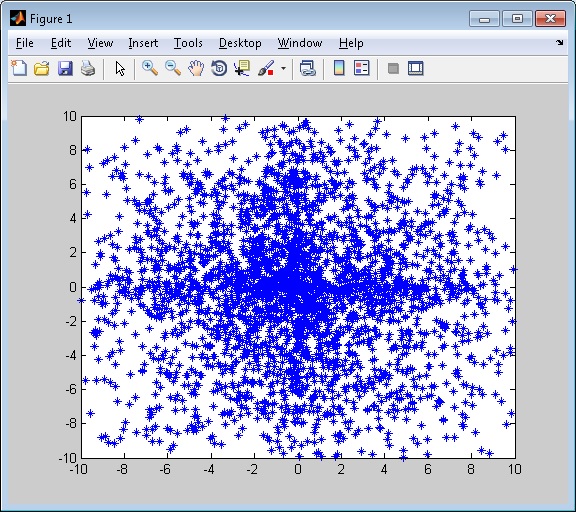Print the figure from the toolbar
Viewport: 576px width, 512px height.
pos(88,68)
